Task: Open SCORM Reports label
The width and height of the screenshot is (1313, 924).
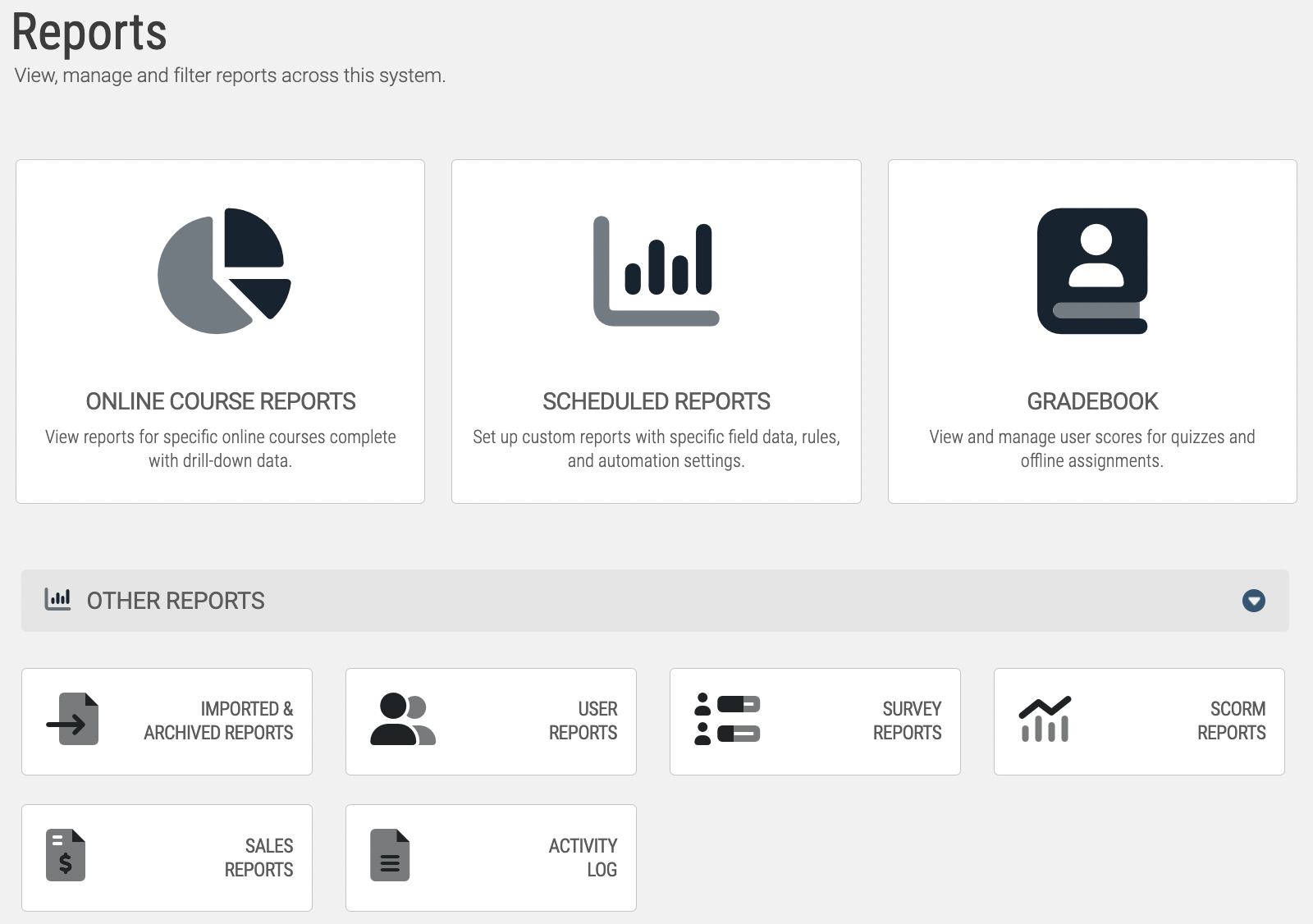Action: 1231,720
